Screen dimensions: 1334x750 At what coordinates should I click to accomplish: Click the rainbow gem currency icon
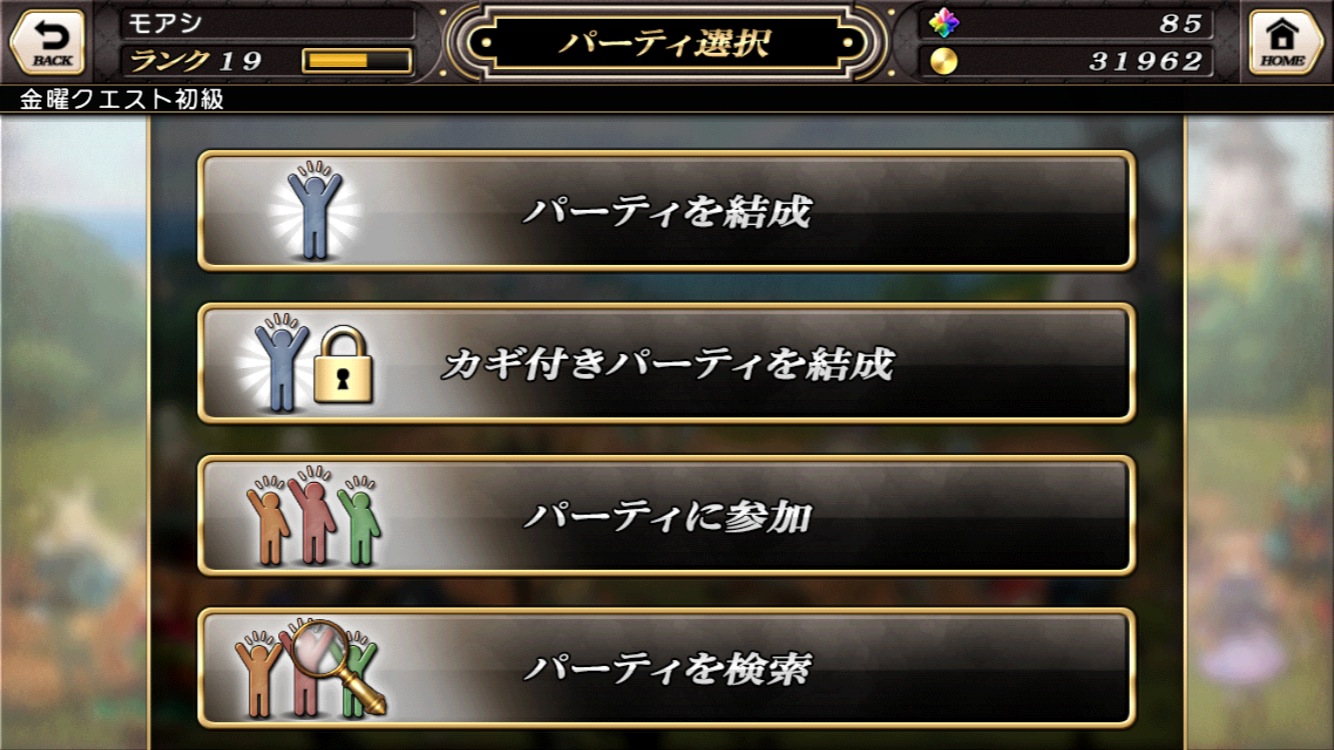click(943, 23)
